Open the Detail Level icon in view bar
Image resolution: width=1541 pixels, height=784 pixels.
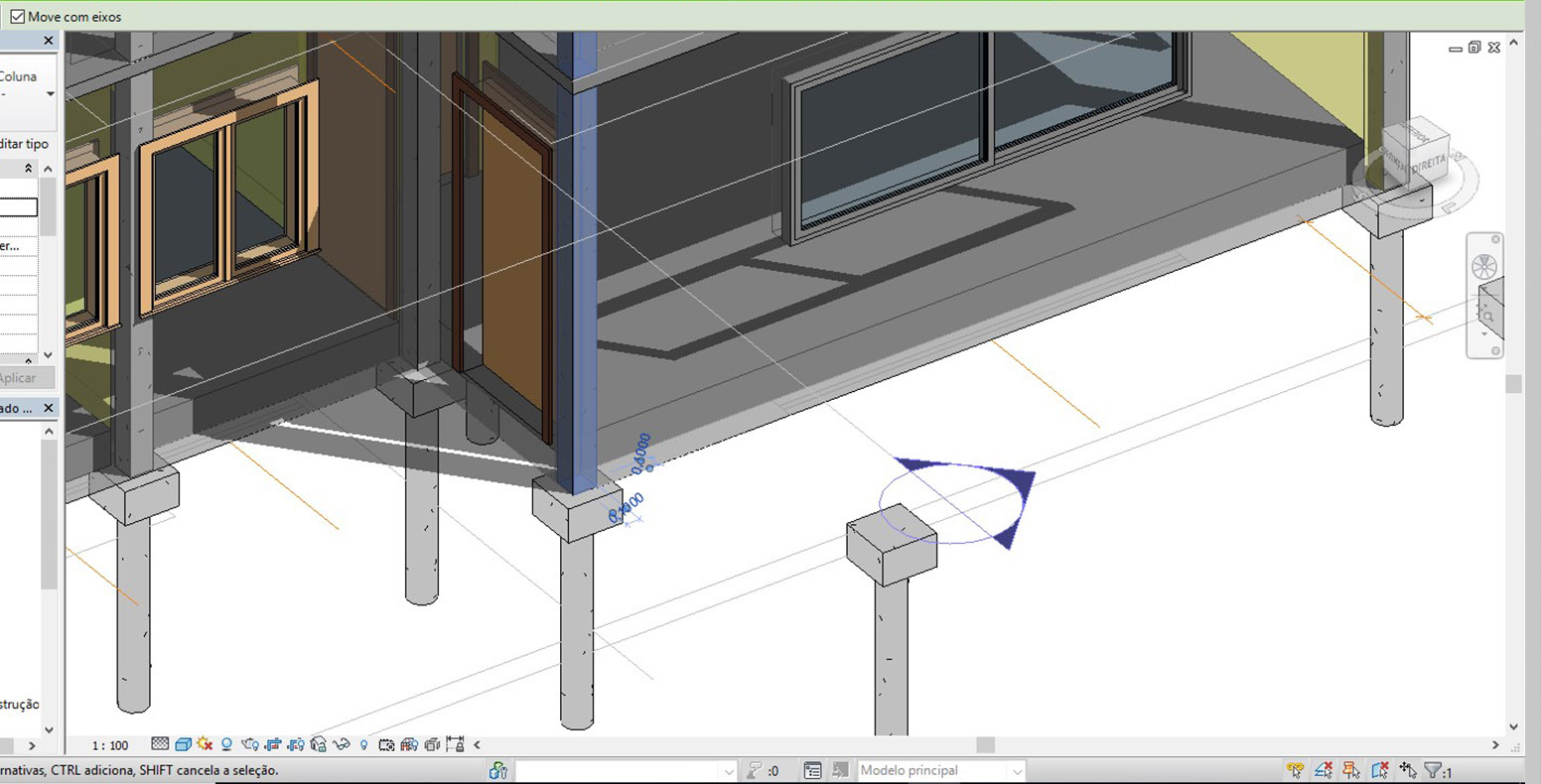pyautogui.click(x=160, y=744)
